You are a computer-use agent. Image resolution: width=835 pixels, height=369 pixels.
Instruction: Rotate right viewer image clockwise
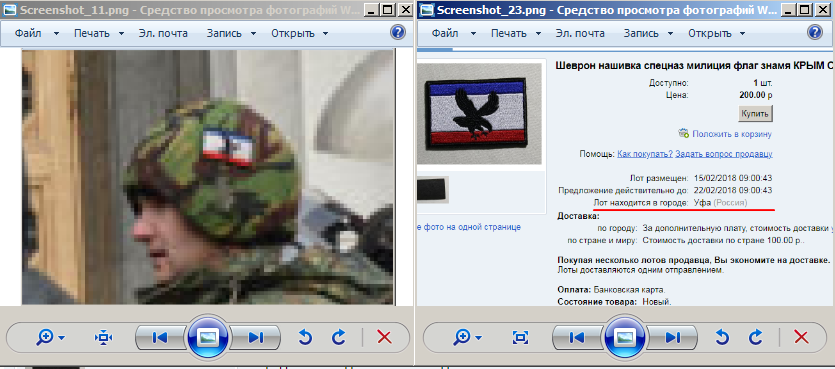click(x=756, y=337)
